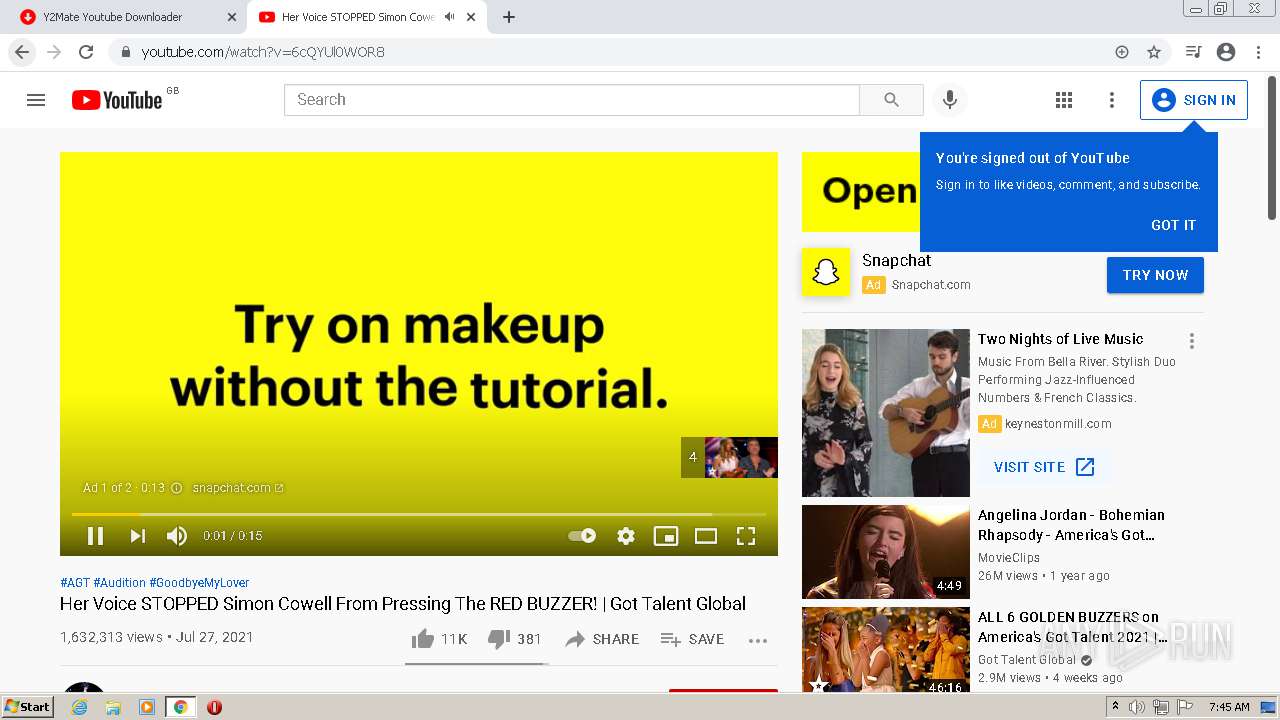The height and width of the screenshot is (720, 1280).
Task: Dislike the video with thumbs down
Action: 515,639
